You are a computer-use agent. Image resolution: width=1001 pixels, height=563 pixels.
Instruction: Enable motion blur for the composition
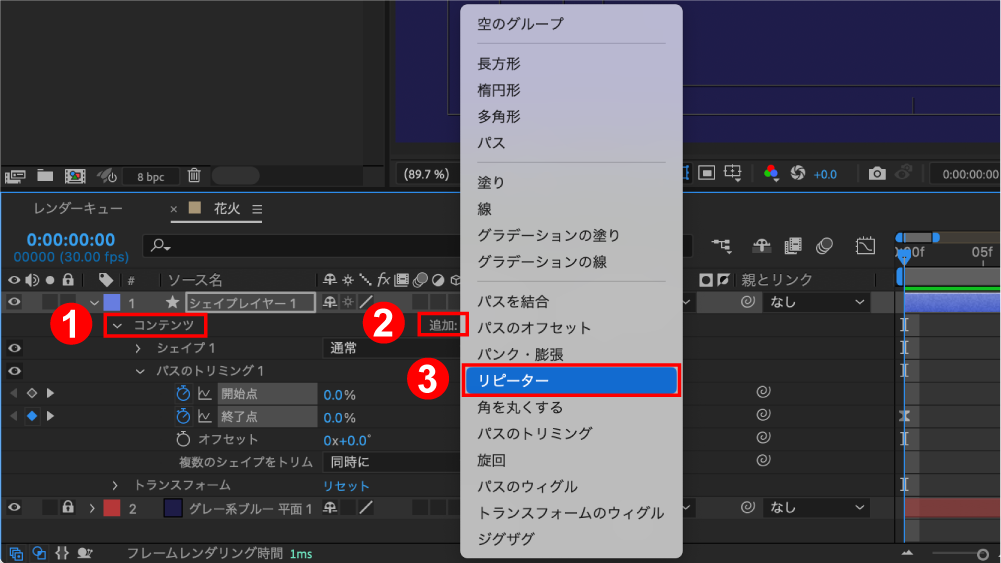tap(824, 245)
